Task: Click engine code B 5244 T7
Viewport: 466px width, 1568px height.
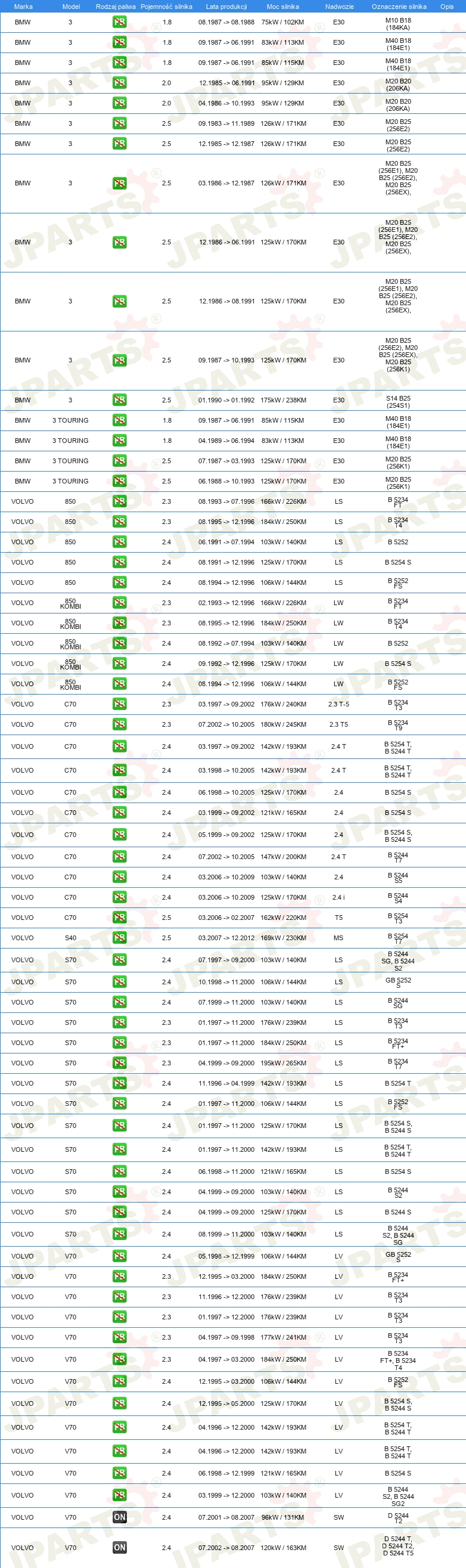Action: [398, 858]
